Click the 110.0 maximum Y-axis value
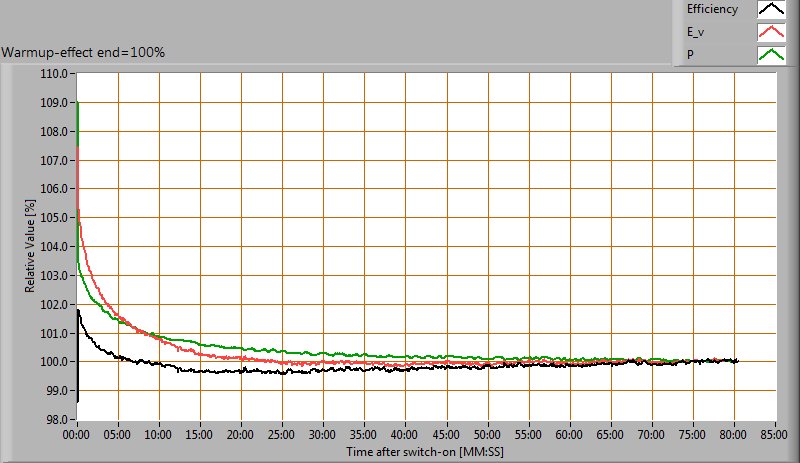This screenshot has width=800, height=463. pos(52,74)
